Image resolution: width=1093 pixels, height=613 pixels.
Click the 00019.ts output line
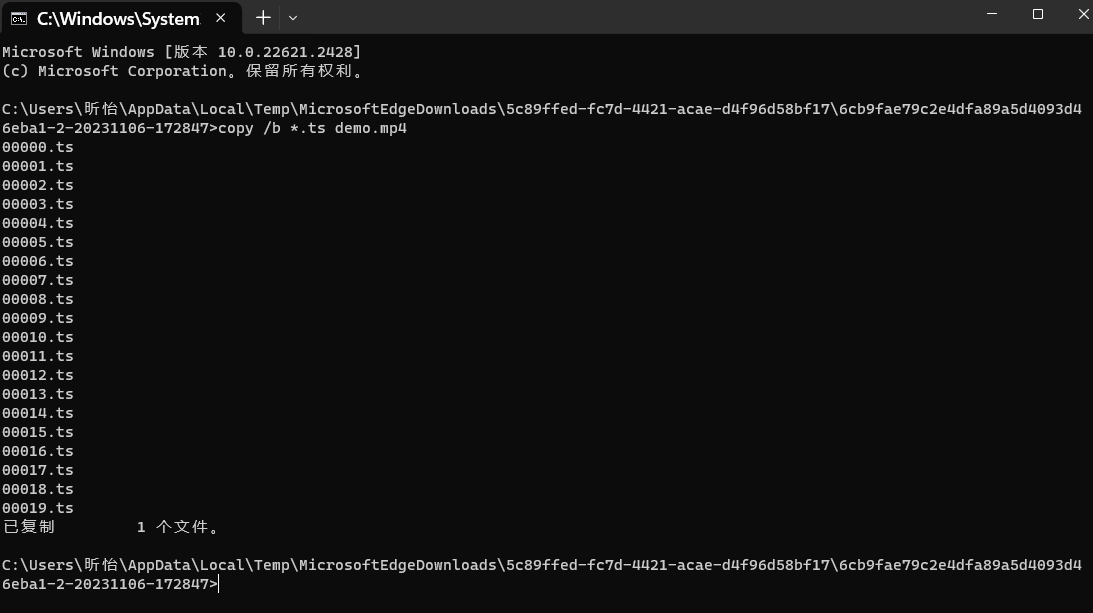point(38,508)
